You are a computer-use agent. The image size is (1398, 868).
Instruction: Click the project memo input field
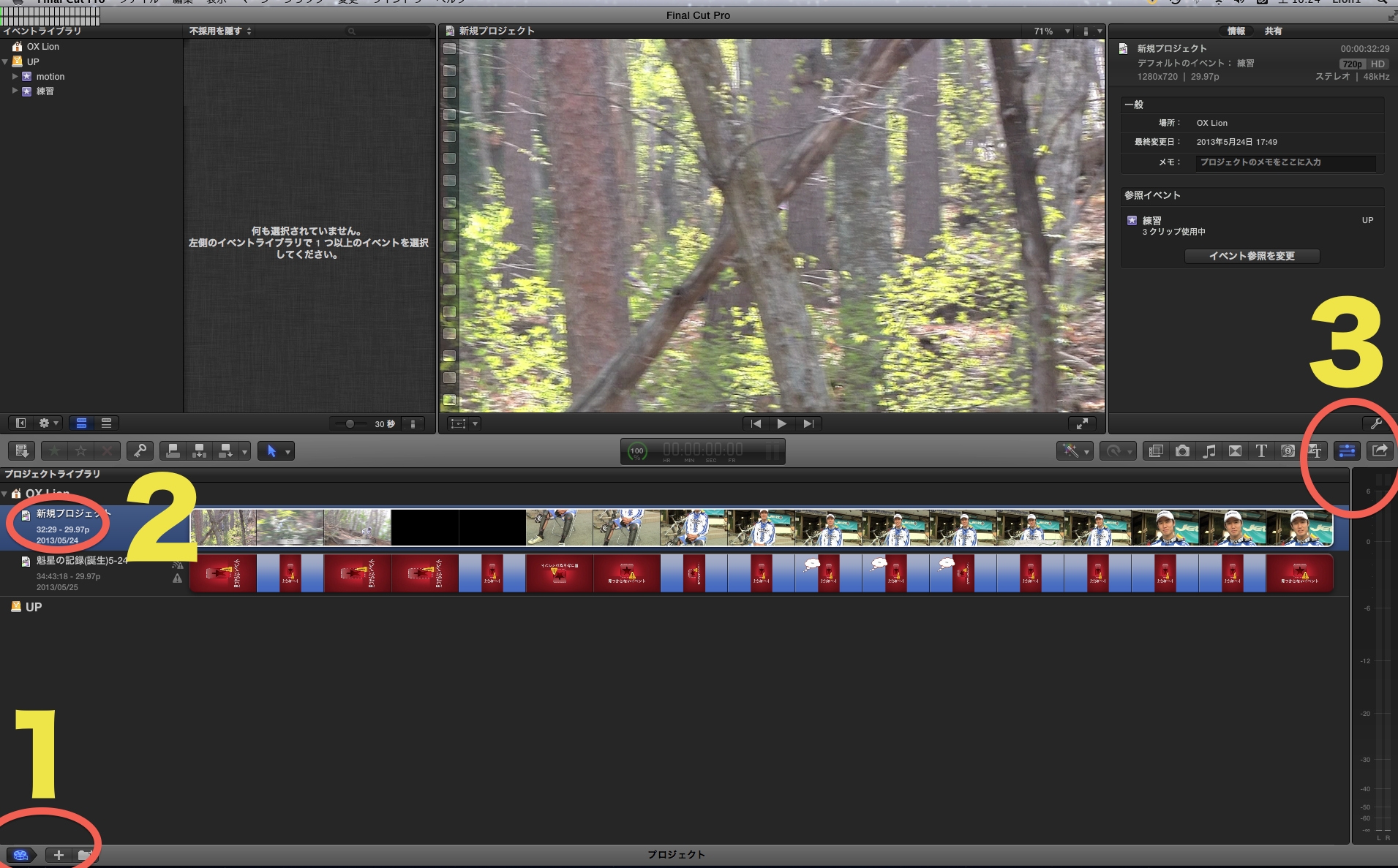pos(1285,162)
